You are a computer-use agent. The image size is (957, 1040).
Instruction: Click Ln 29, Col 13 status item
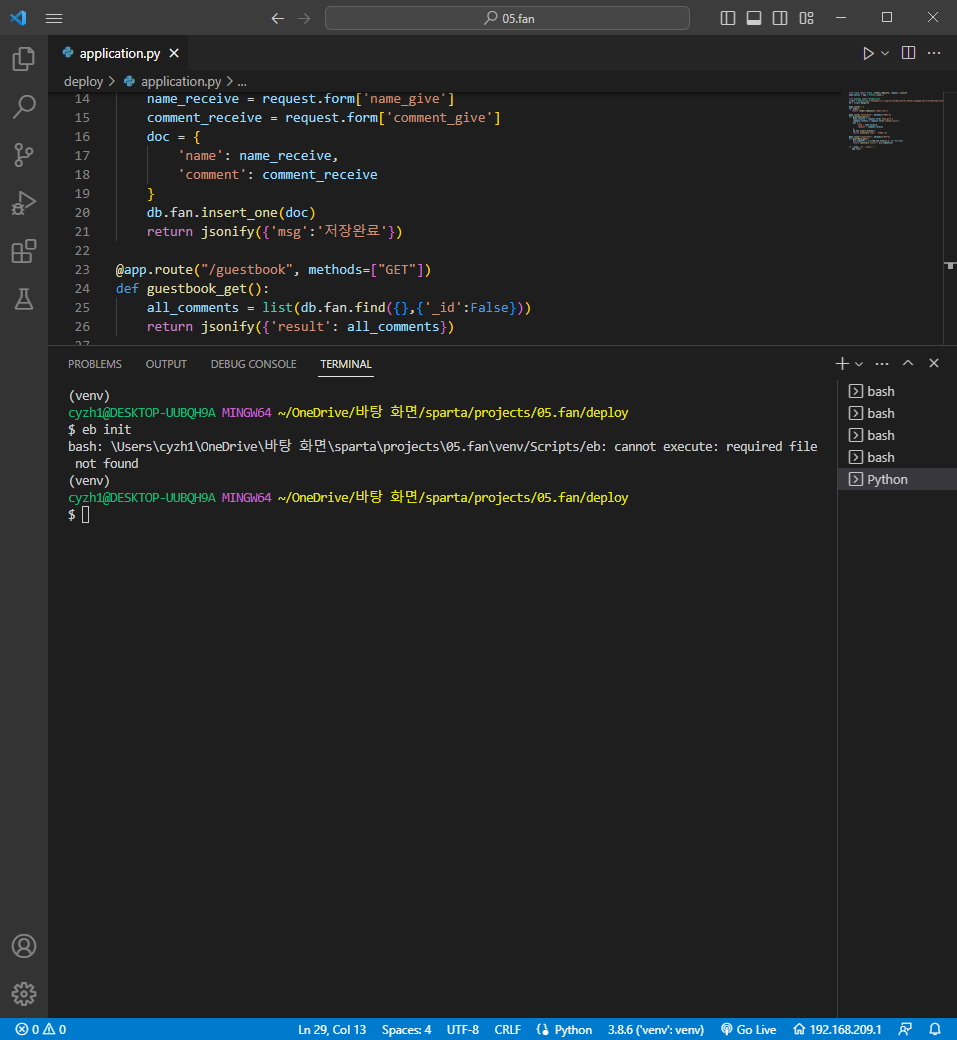point(332,1029)
